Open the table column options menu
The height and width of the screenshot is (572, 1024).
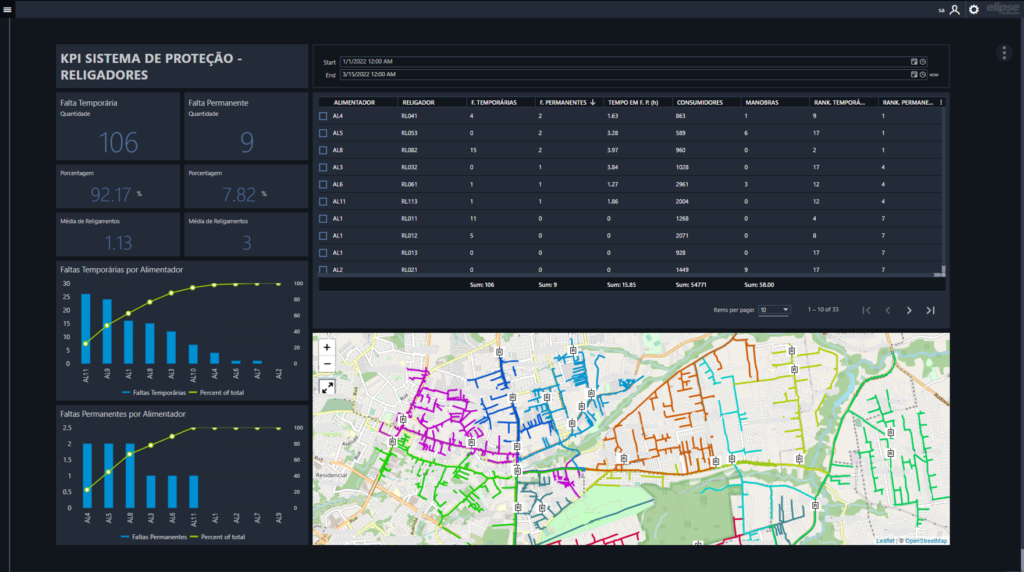tap(941, 103)
